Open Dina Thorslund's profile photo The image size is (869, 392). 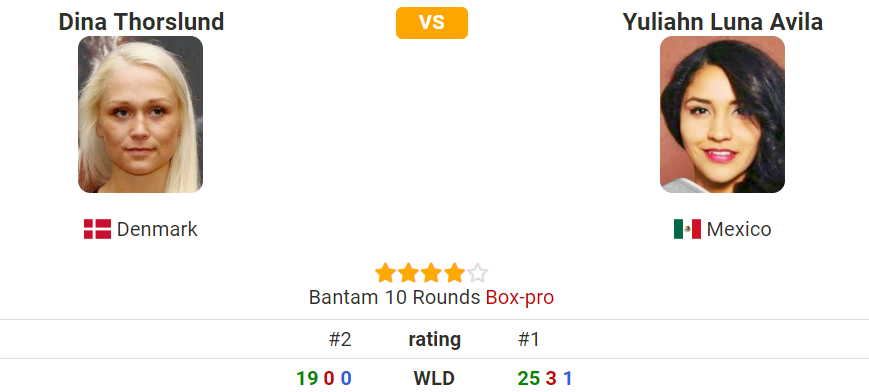(x=140, y=115)
